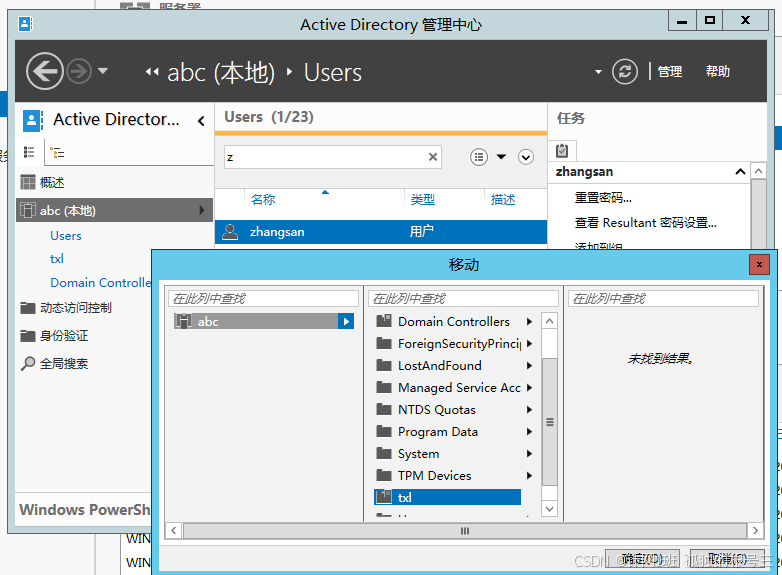Open the navigation history dropdown arrow
The image size is (782, 575).
coord(103,71)
